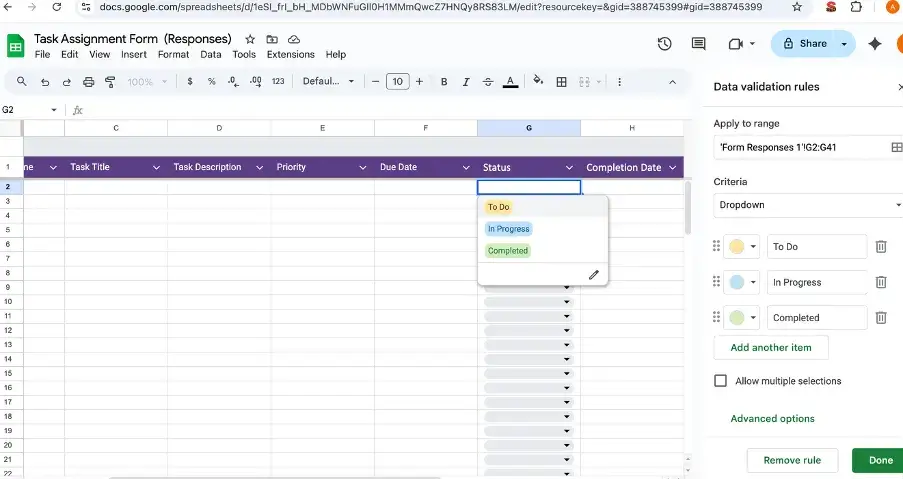Image resolution: width=904 pixels, height=480 pixels.
Task: Delete the In Progress dropdown item
Action: click(881, 282)
